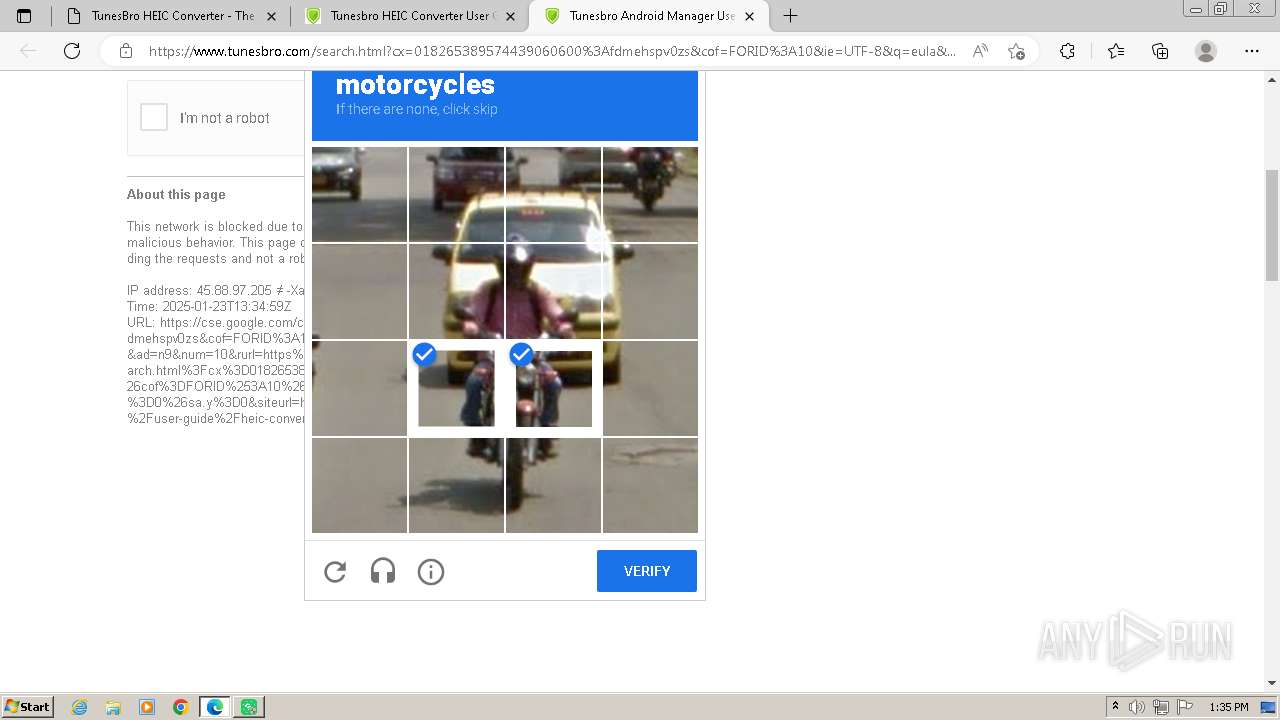Open Collections panel
This screenshot has height=720, width=1280.
1160,51
